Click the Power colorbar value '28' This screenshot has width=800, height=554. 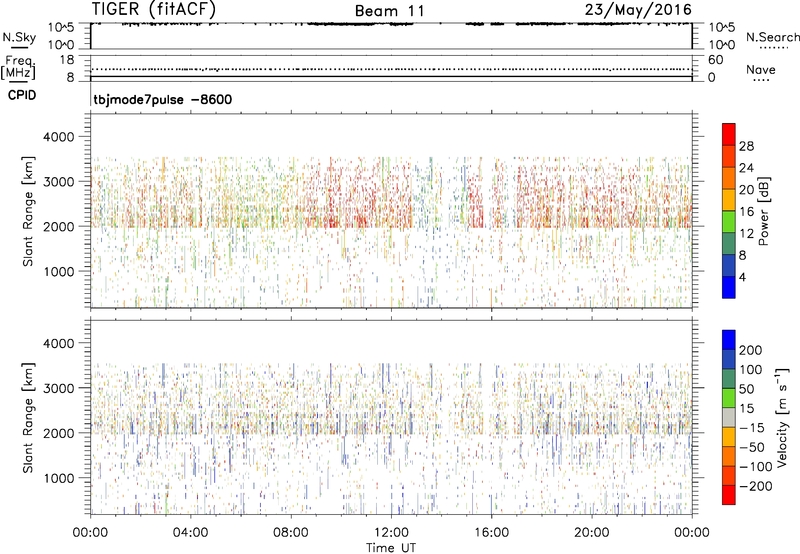click(746, 146)
